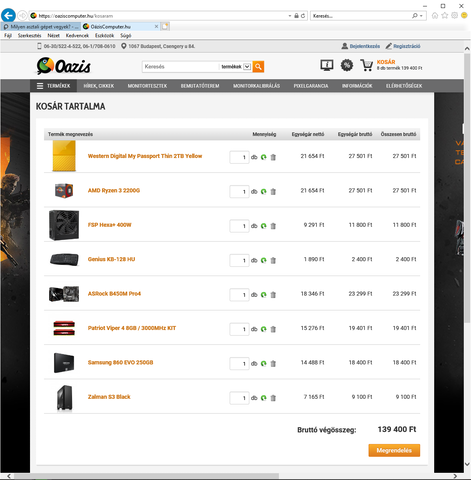Open the Súgó menu
Viewport: 471px width, 480px height.
(126, 35)
